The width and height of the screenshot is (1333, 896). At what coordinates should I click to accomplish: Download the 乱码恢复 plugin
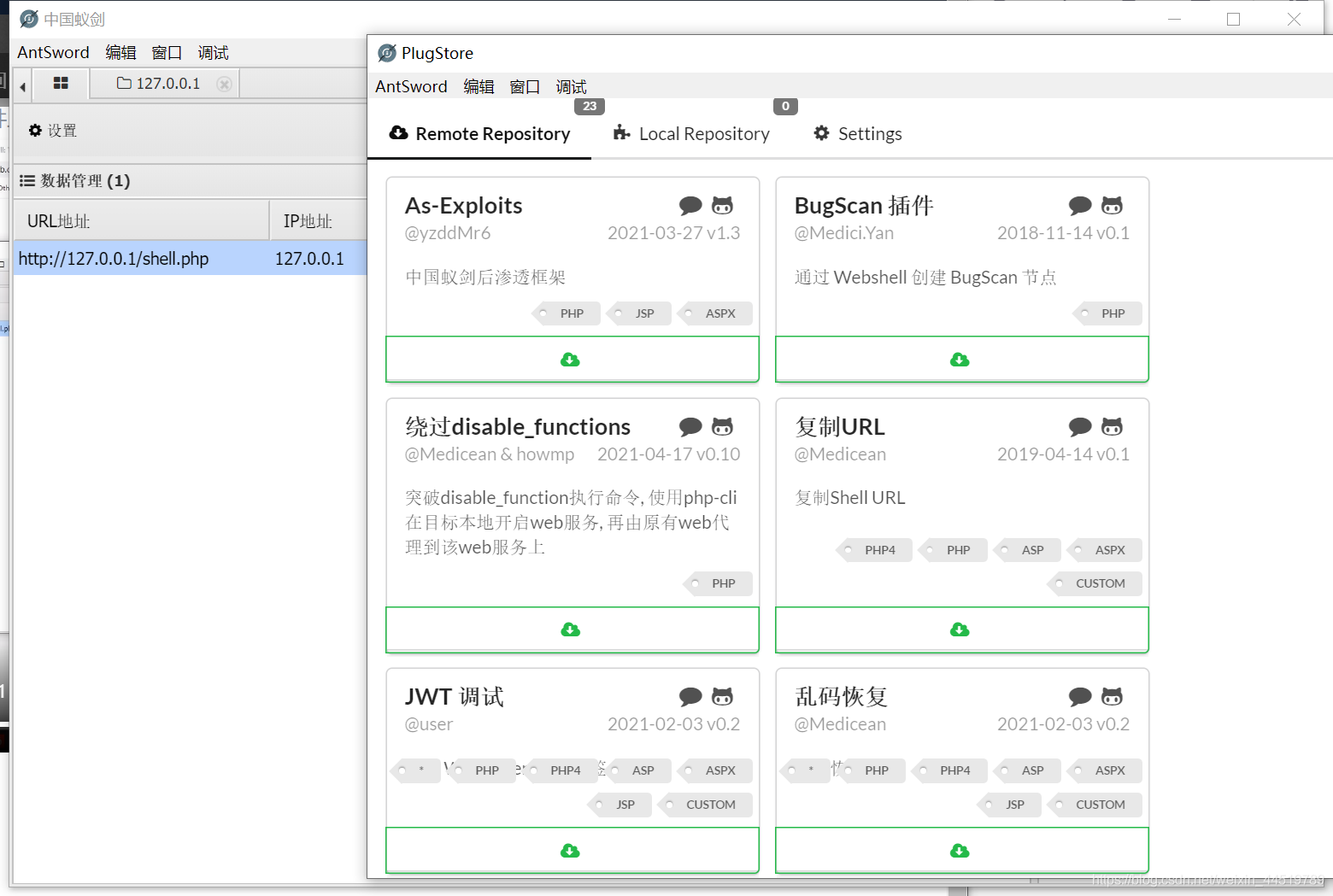tap(961, 850)
